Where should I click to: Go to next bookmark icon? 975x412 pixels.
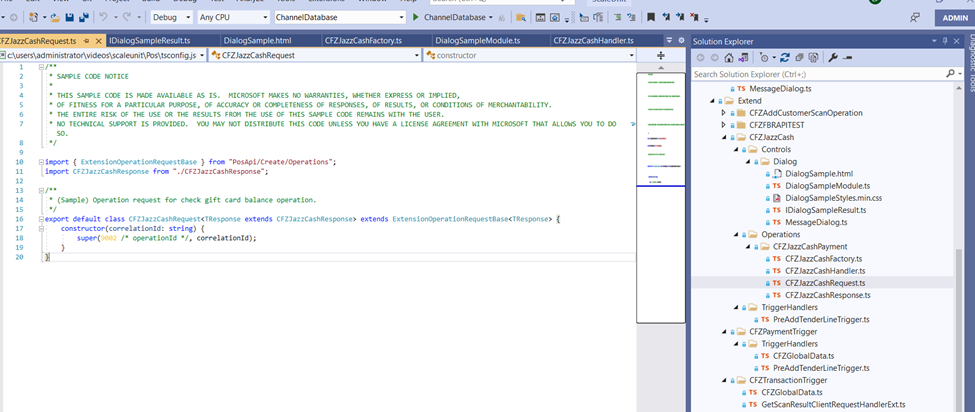click(x=681, y=17)
